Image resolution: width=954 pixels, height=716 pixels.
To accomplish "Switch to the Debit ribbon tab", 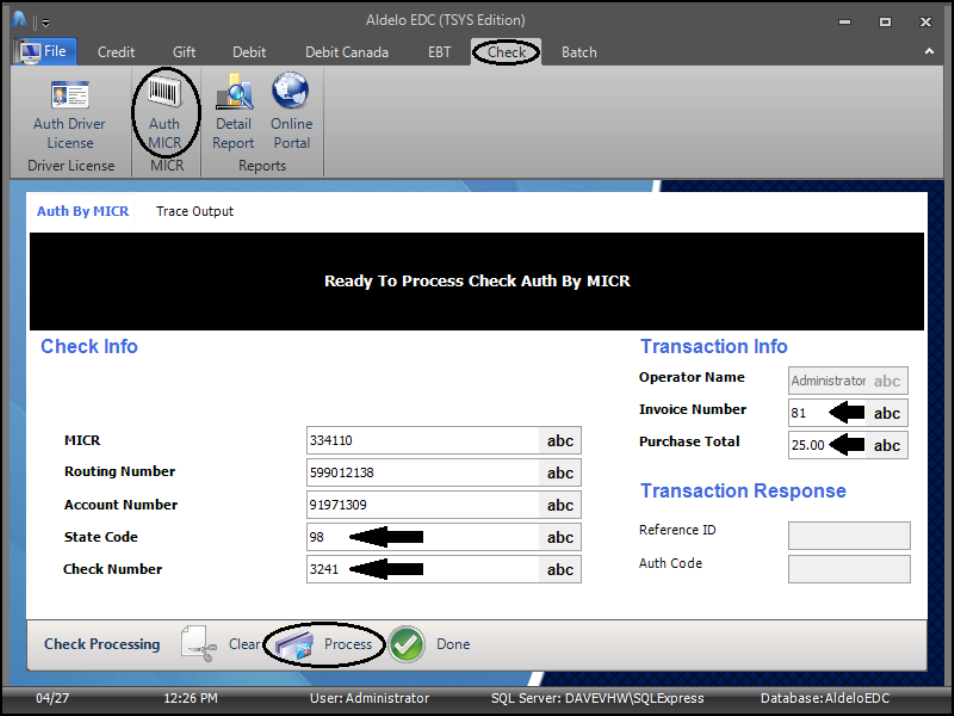I will 249,52.
